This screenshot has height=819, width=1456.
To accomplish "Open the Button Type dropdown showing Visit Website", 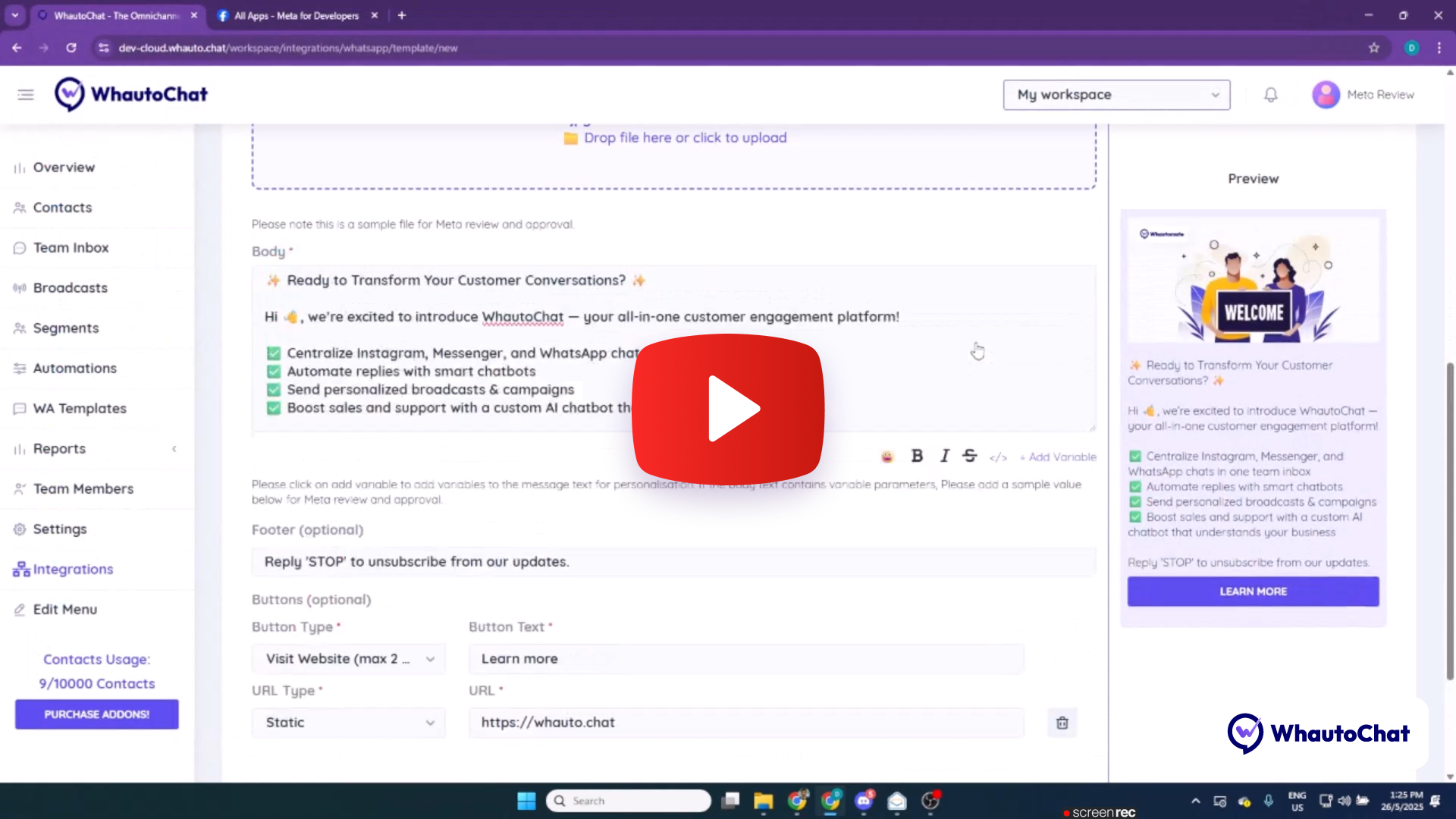I will (348, 658).
